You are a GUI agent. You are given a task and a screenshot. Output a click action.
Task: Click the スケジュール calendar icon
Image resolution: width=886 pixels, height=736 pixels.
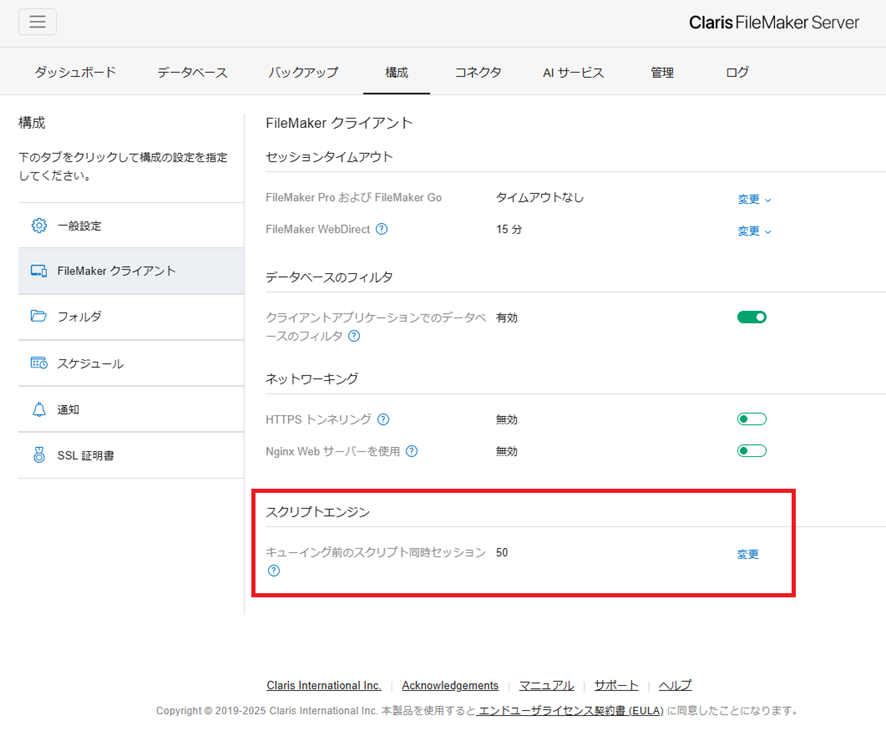pos(39,363)
